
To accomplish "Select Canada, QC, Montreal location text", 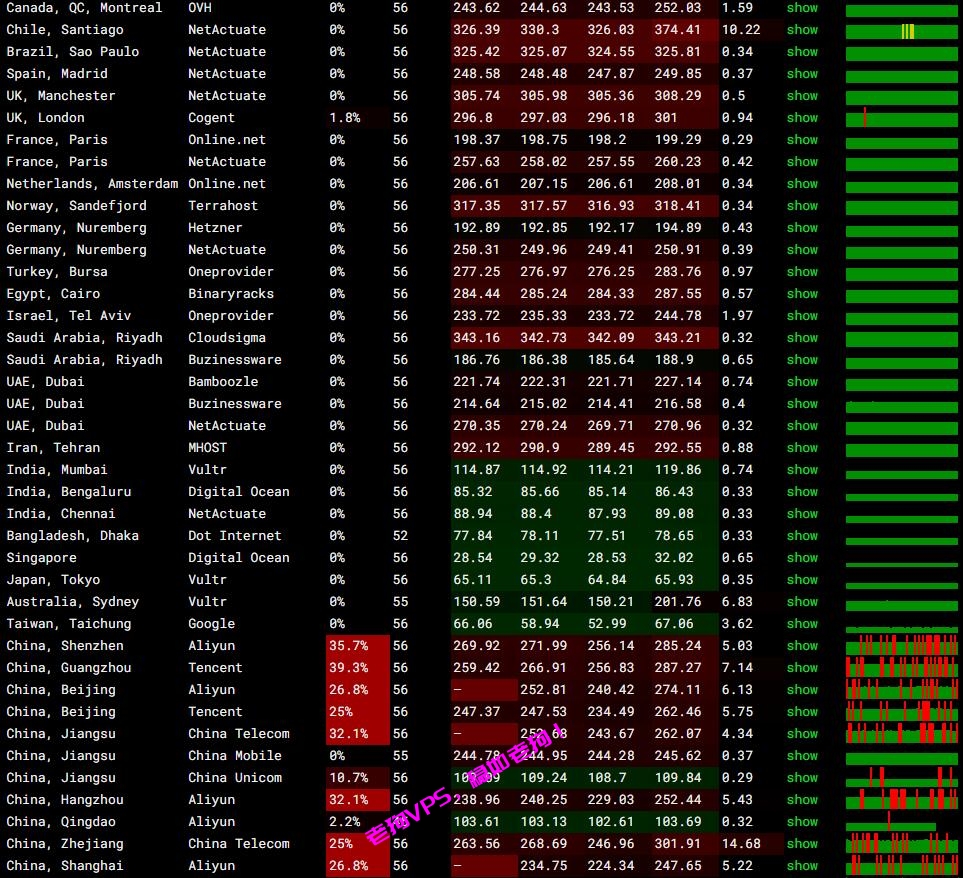I will tap(85, 8).
